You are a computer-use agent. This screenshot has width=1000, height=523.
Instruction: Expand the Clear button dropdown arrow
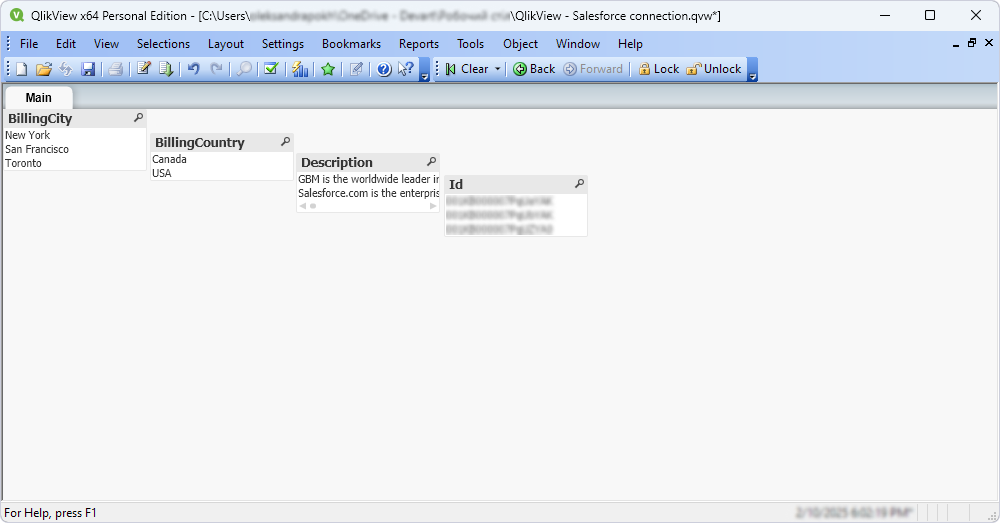point(497,69)
